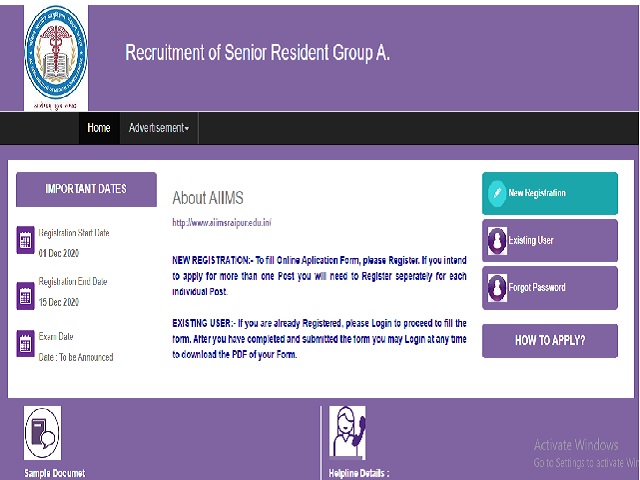640x480 pixels.
Task: Click 'Date : To be Announced' text
Action: coord(76,357)
